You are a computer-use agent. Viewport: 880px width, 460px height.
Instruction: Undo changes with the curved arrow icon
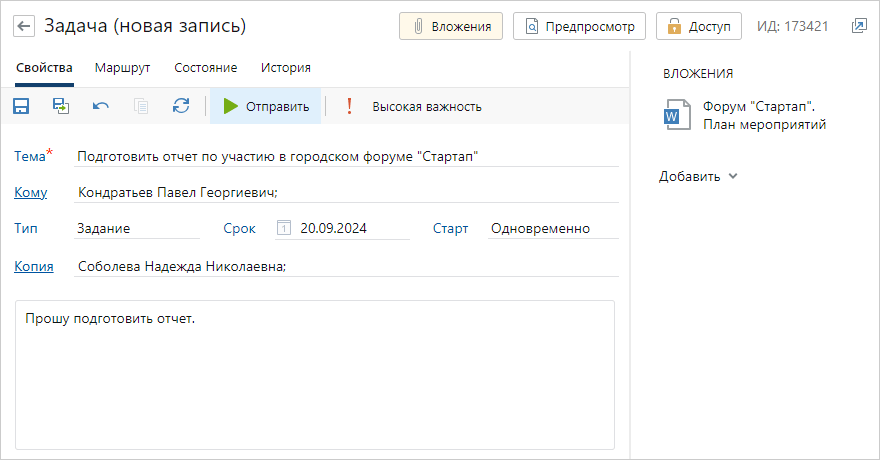101,106
